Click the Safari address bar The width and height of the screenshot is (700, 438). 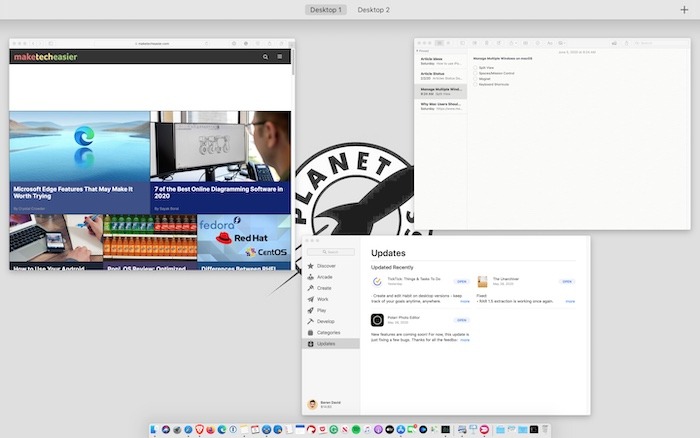coord(152,43)
